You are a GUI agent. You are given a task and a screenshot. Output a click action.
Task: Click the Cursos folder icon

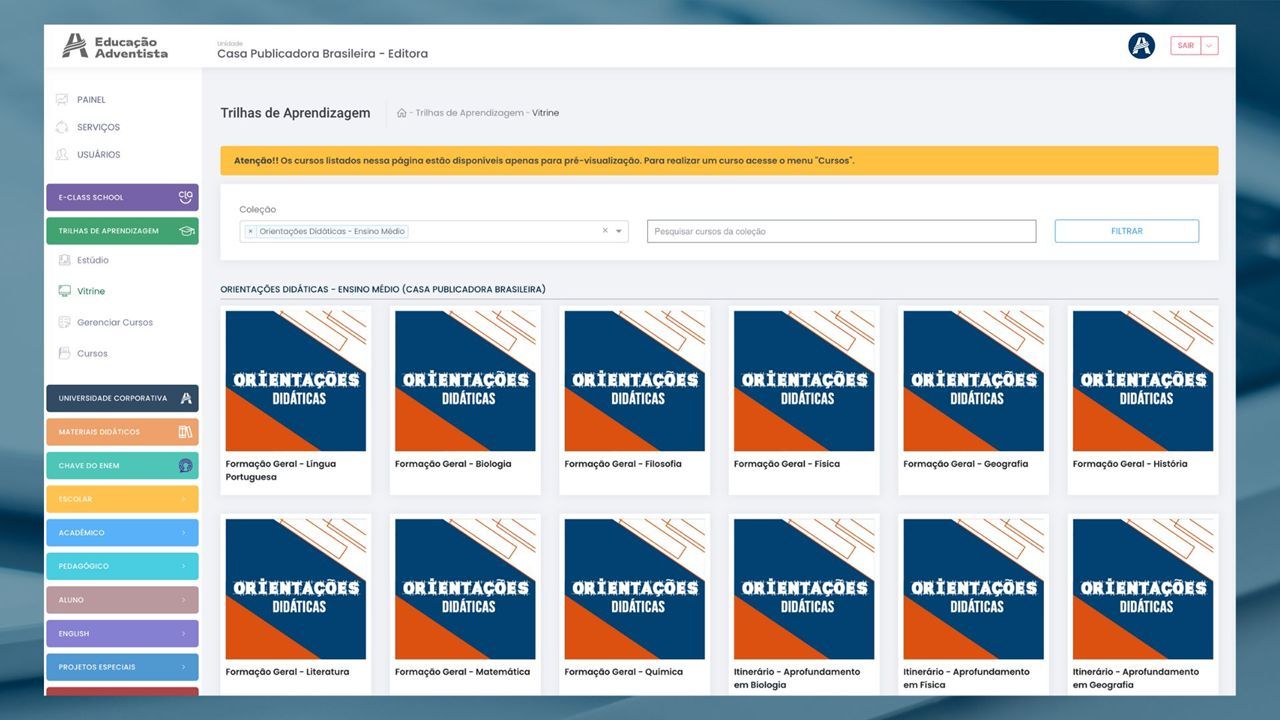(x=64, y=353)
